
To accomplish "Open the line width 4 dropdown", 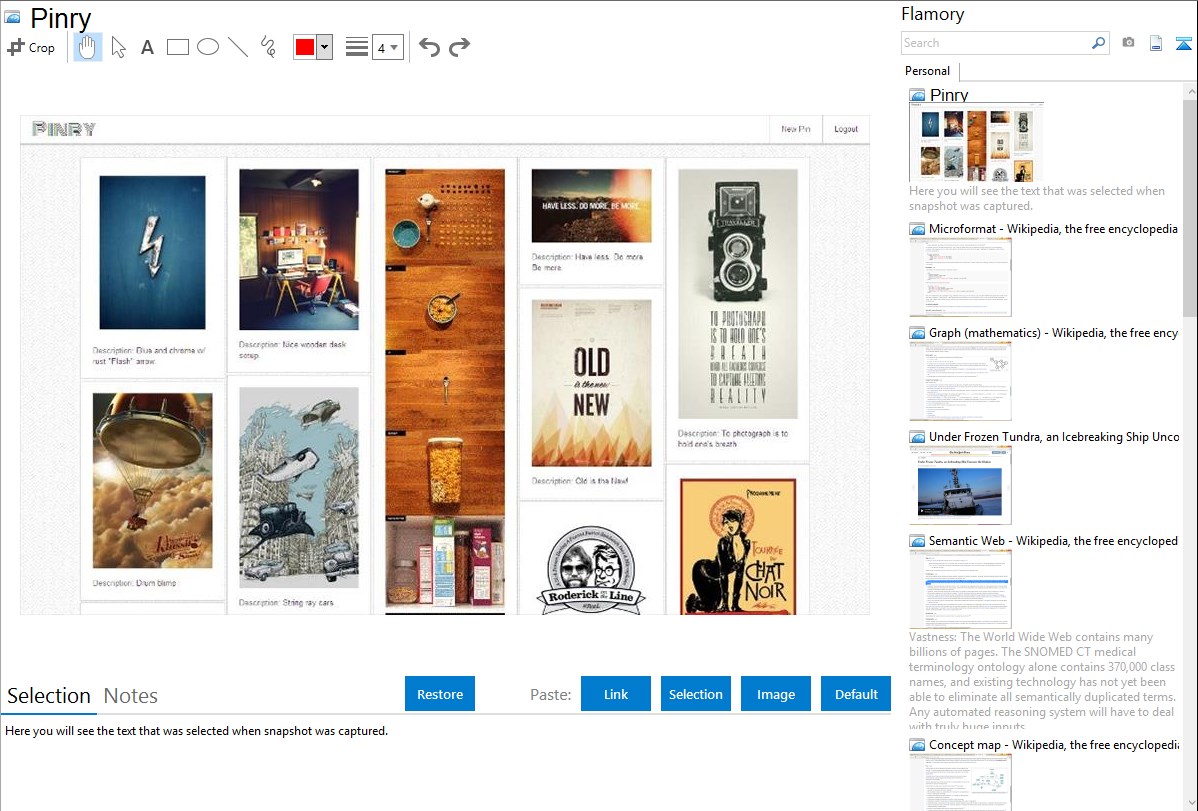I will (388, 47).
